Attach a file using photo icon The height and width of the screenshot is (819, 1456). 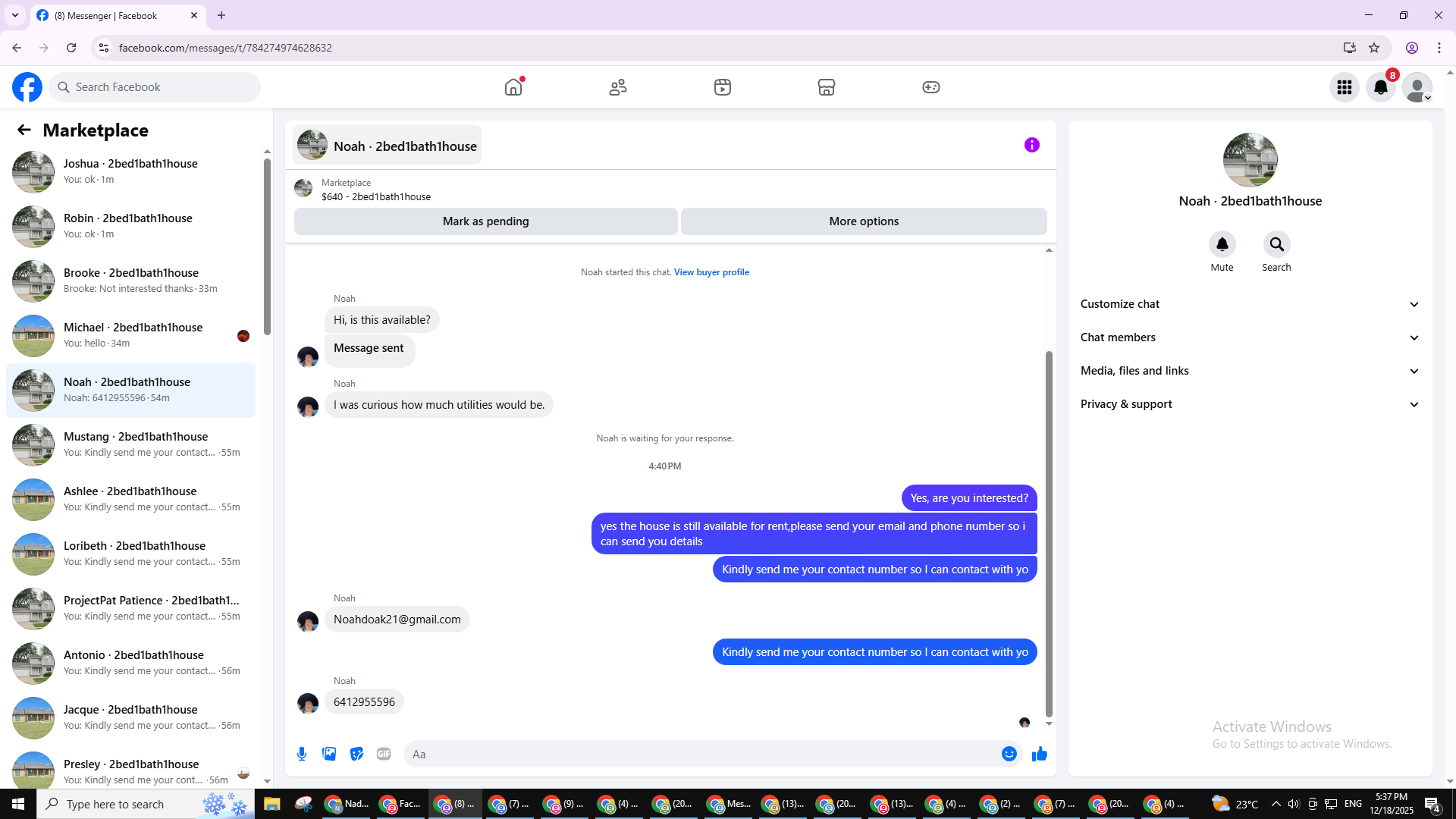point(329,754)
